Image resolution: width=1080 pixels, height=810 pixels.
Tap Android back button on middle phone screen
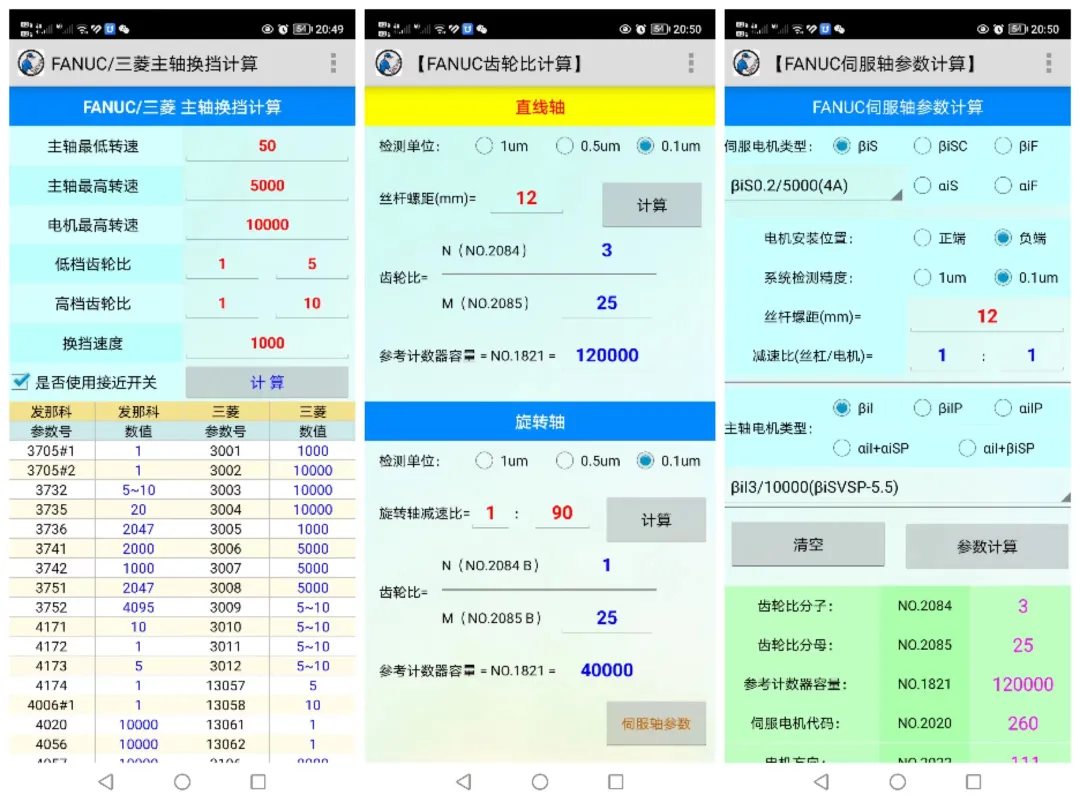point(464,781)
